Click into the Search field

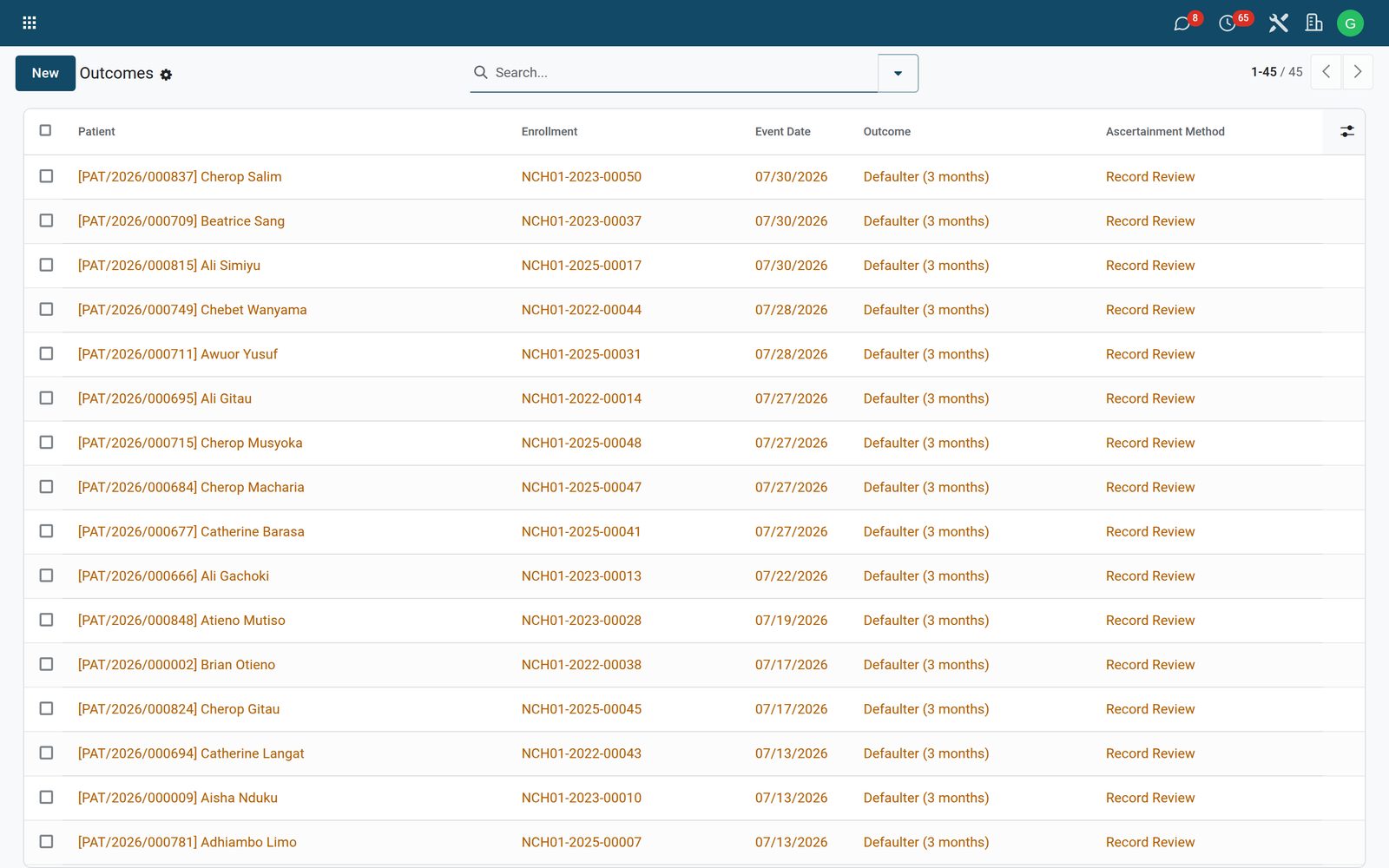(x=684, y=73)
